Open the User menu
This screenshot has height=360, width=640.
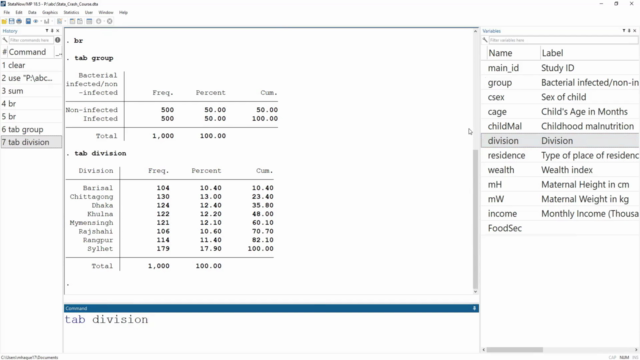pos(89,13)
